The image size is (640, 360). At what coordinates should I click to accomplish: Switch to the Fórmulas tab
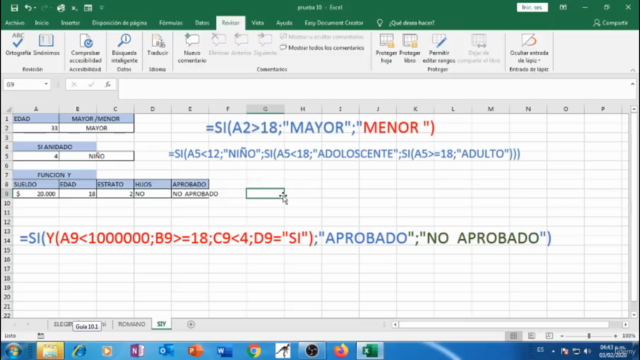tap(171, 23)
